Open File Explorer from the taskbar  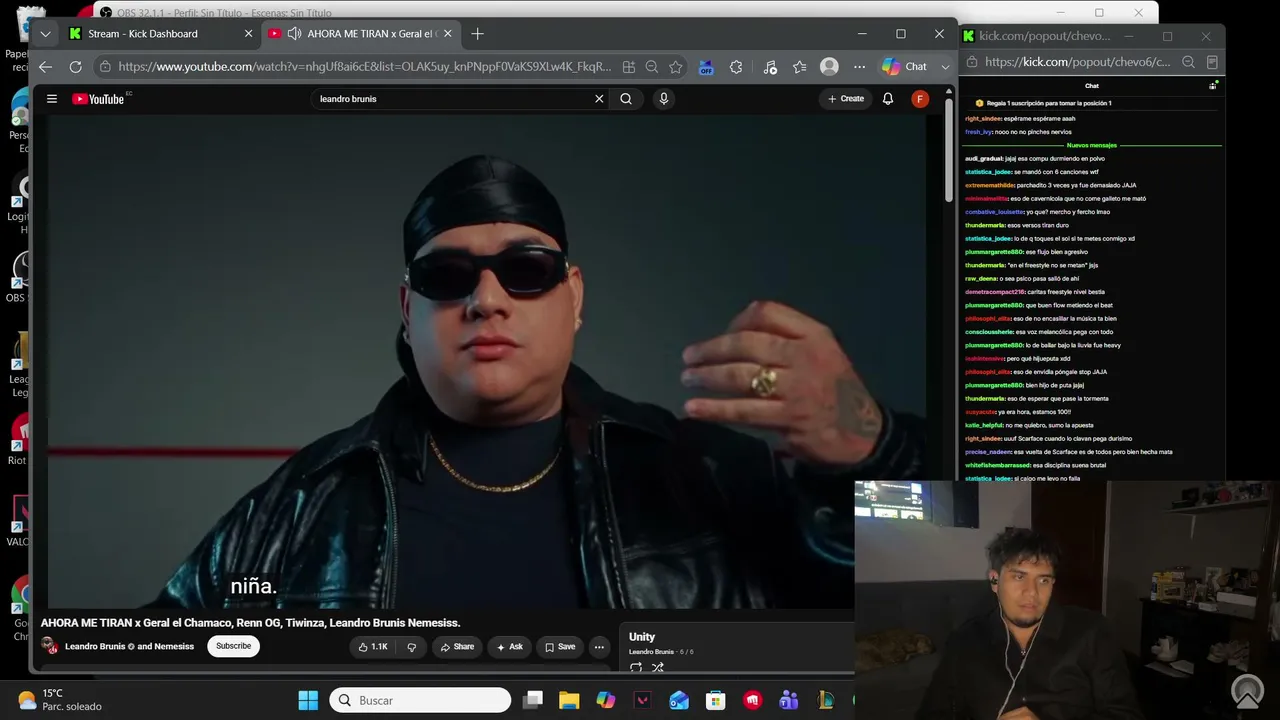pos(569,700)
